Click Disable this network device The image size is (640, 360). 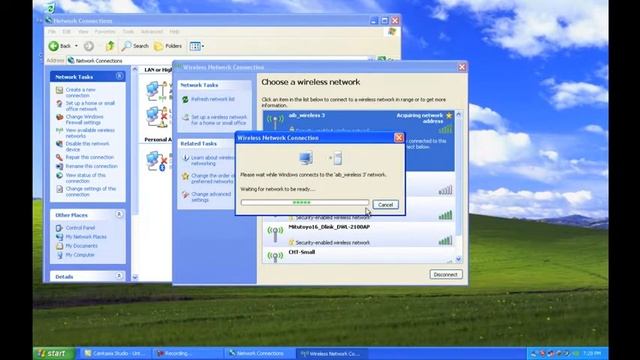pyautogui.click(x=87, y=147)
